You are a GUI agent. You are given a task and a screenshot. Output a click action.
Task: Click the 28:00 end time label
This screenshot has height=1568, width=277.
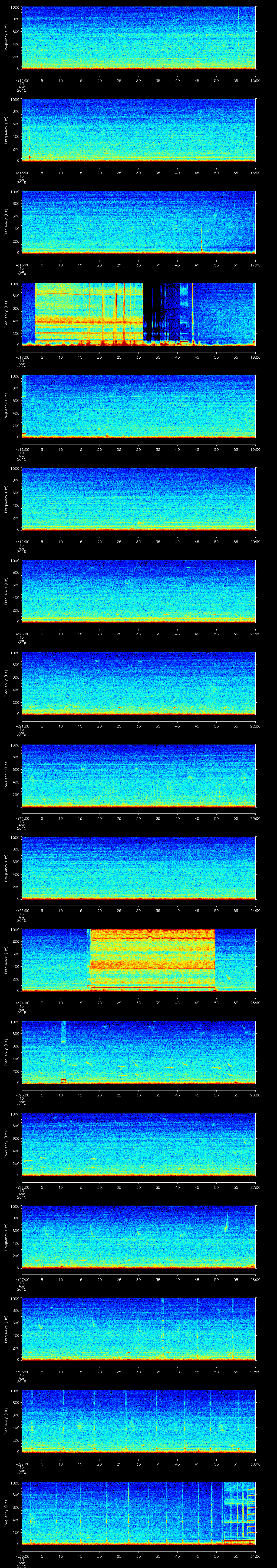[256, 1279]
